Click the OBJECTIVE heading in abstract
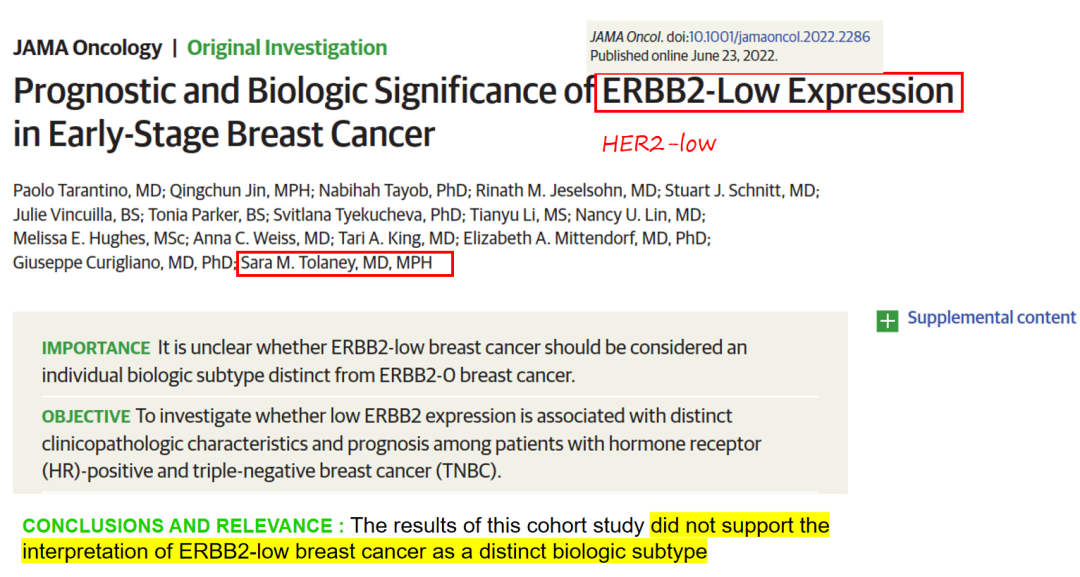The width and height of the screenshot is (1080, 577). tap(86, 417)
